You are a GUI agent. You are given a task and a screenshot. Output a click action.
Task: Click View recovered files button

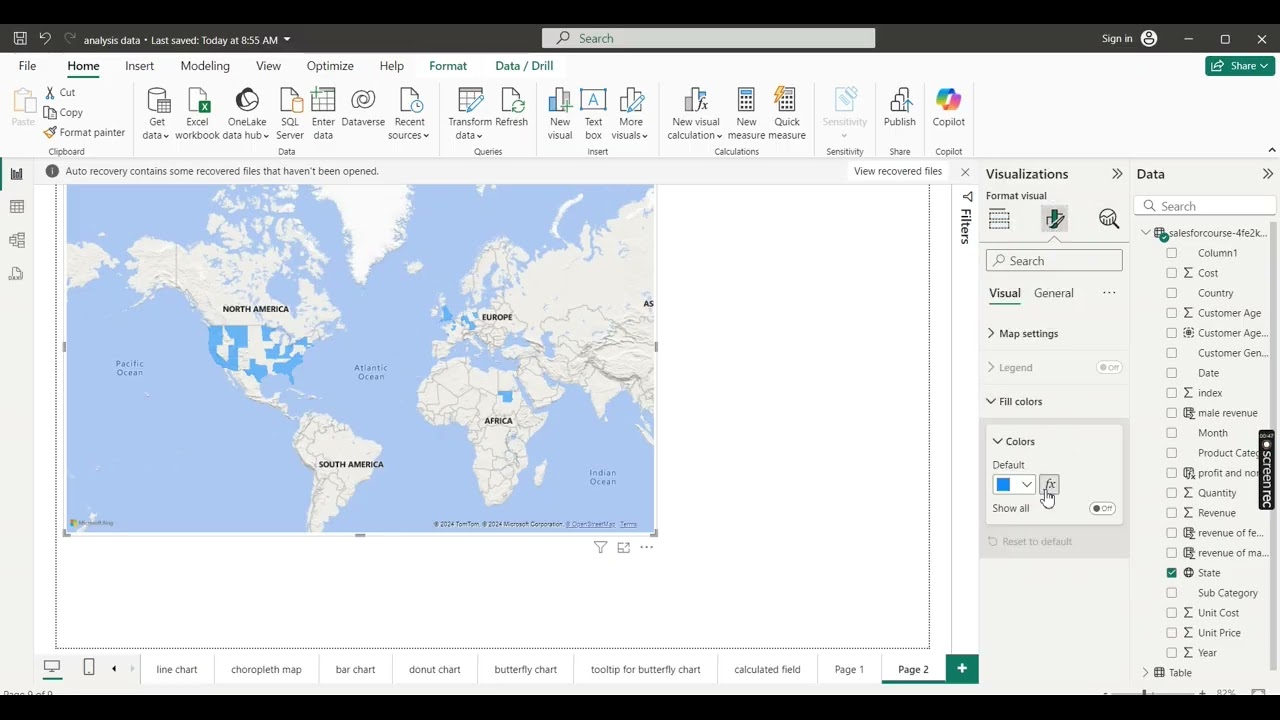coord(898,171)
